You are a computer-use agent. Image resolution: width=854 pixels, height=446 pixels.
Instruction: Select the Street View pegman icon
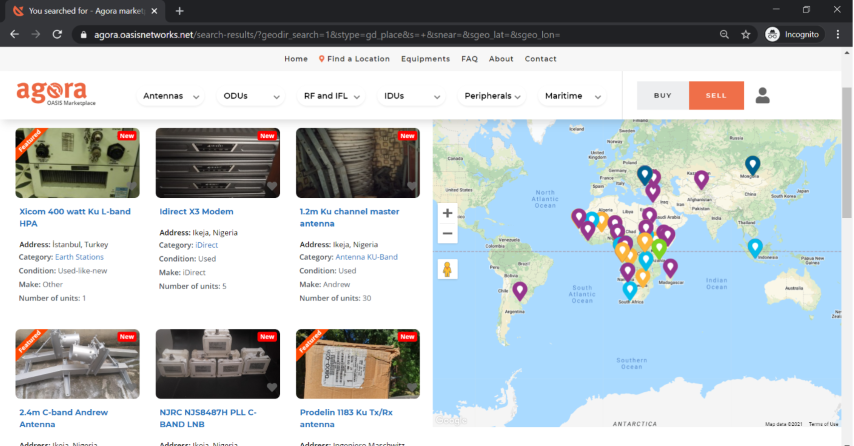click(x=448, y=269)
